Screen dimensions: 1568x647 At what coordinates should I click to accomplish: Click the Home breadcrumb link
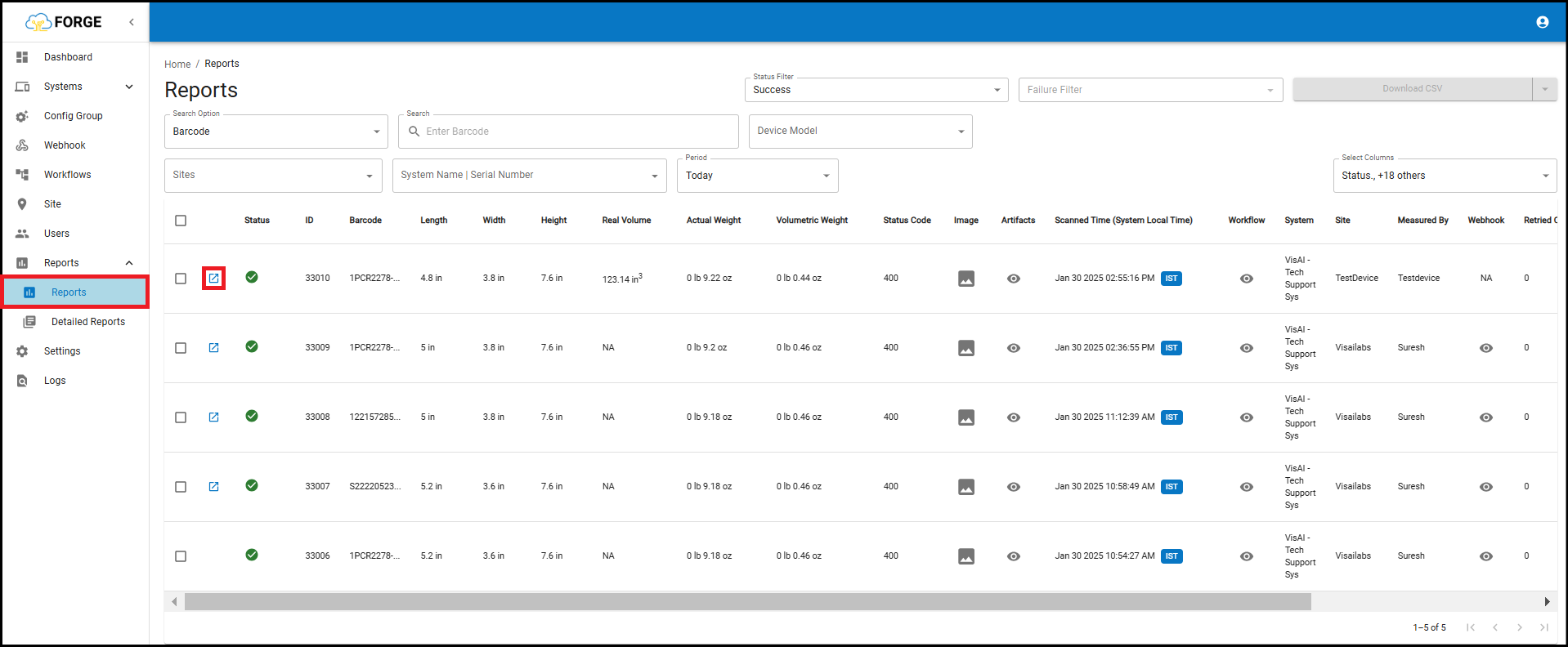(x=177, y=64)
